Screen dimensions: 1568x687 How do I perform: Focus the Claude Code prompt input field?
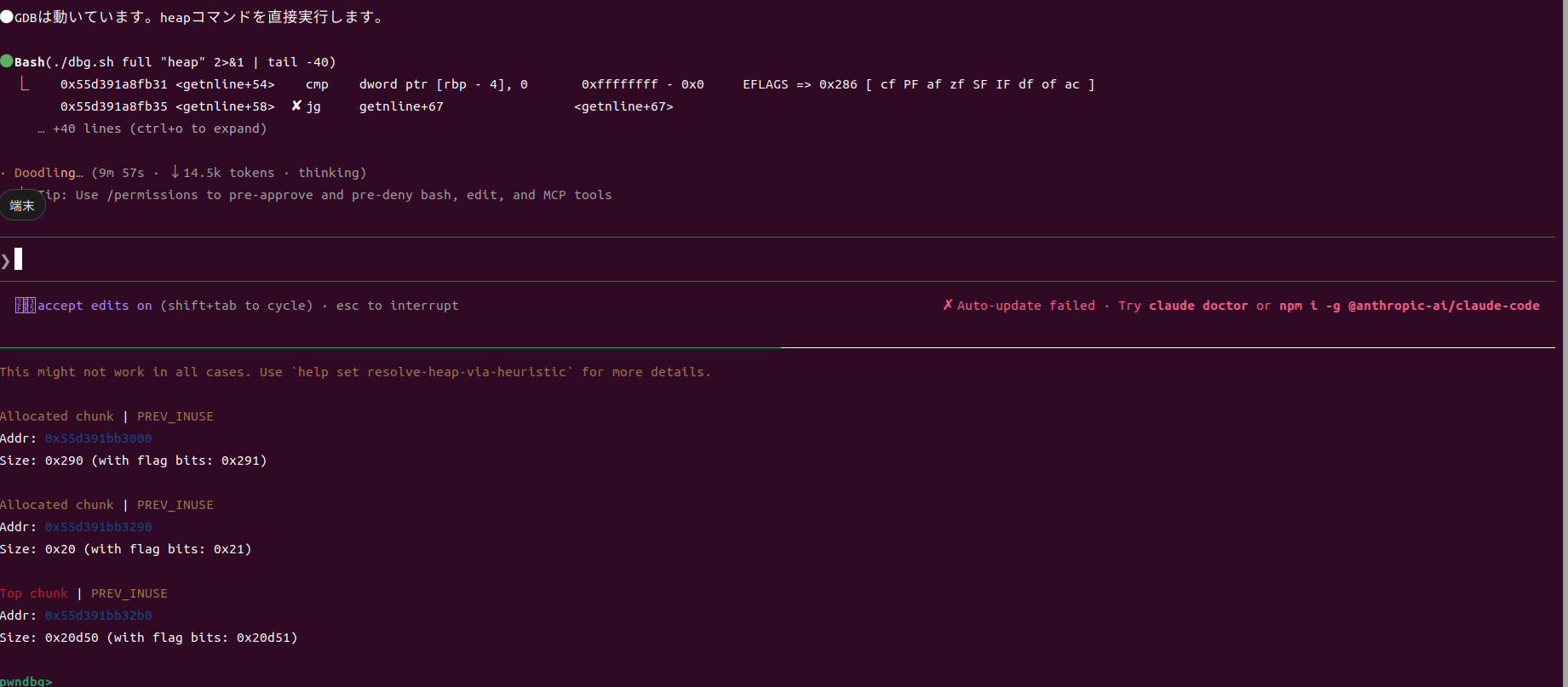click(767, 260)
